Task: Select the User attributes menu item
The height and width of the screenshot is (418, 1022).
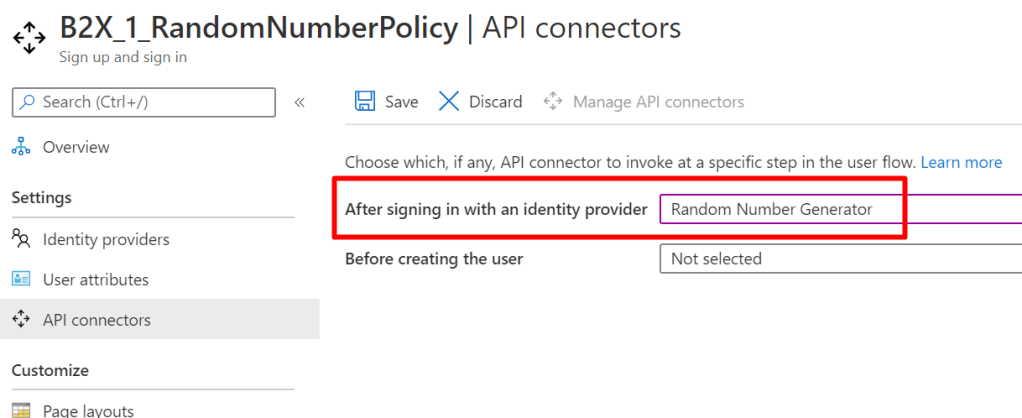Action: pos(96,280)
